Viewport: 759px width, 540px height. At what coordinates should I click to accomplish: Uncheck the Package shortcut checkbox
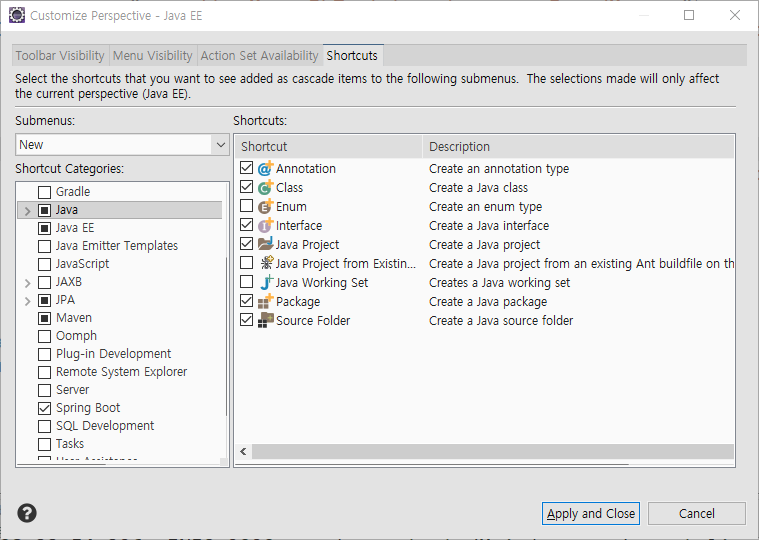pos(246,300)
